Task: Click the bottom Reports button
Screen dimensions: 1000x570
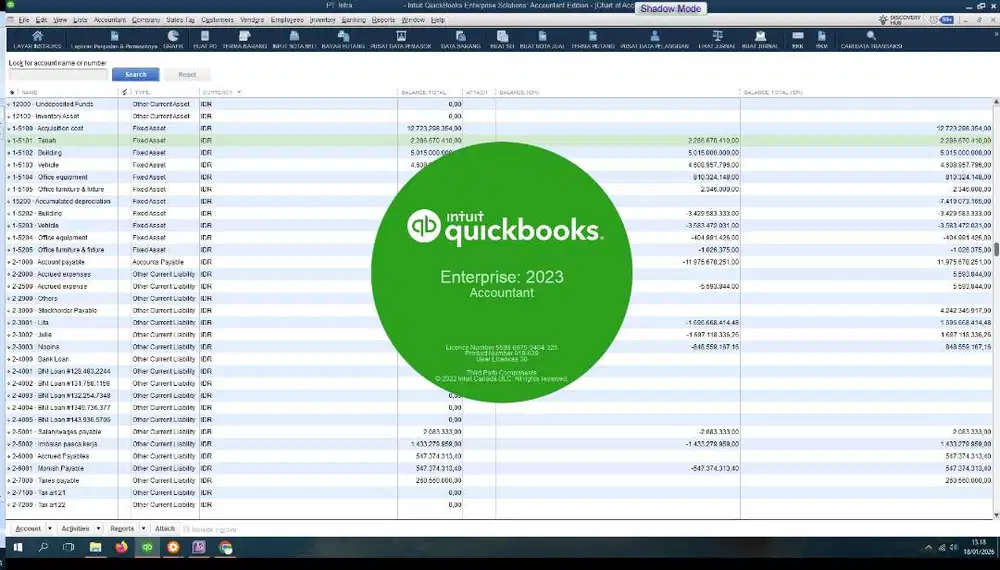Action: (x=122, y=529)
